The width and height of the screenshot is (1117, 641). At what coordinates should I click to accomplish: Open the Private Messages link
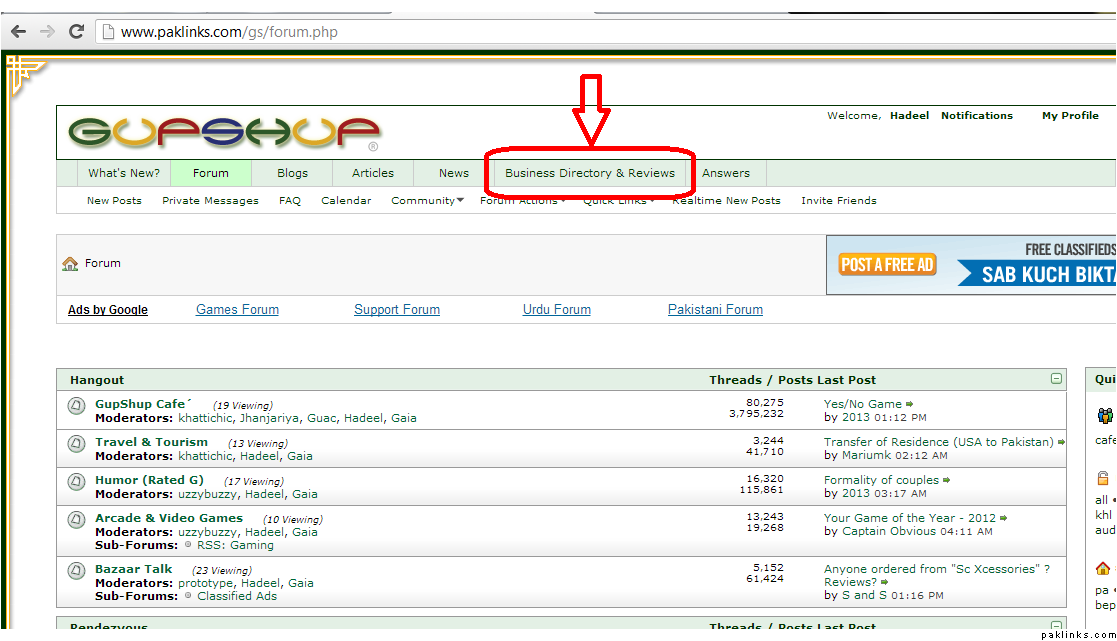[x=210, y=201]
